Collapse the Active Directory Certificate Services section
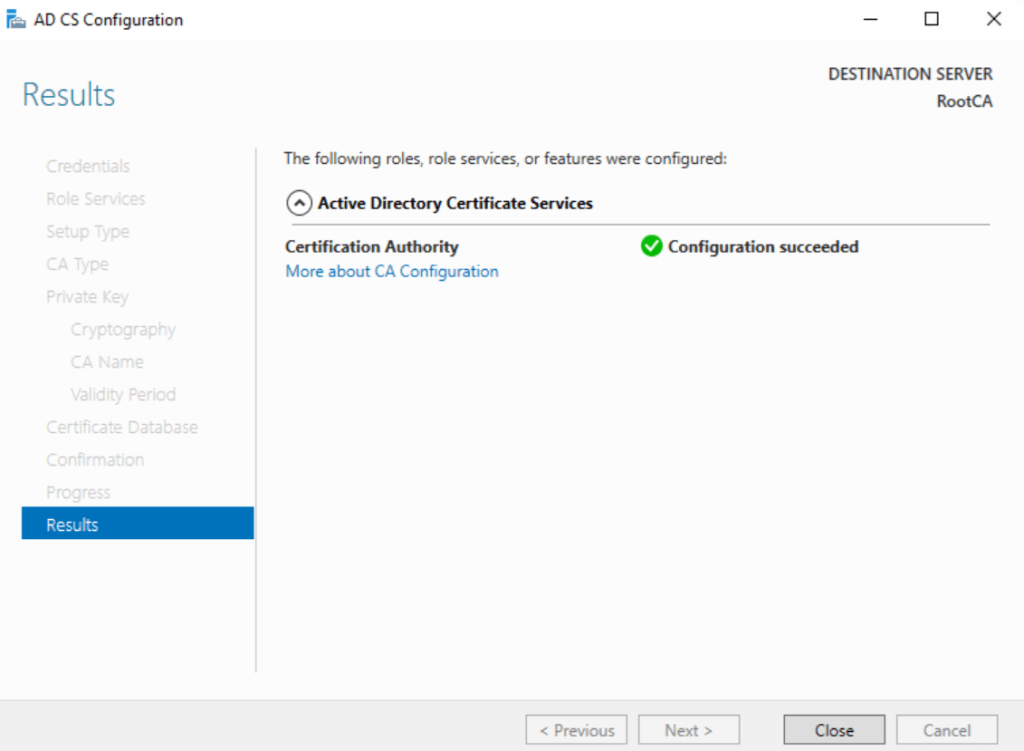The width and height of the screenshot is (1024, 751). point(299,203)
